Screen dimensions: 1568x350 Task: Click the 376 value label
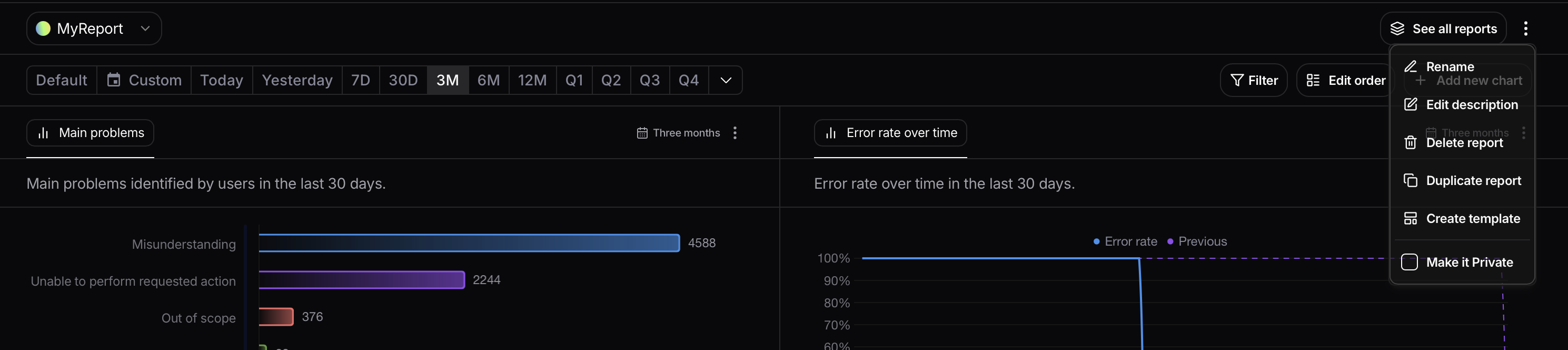312,316
